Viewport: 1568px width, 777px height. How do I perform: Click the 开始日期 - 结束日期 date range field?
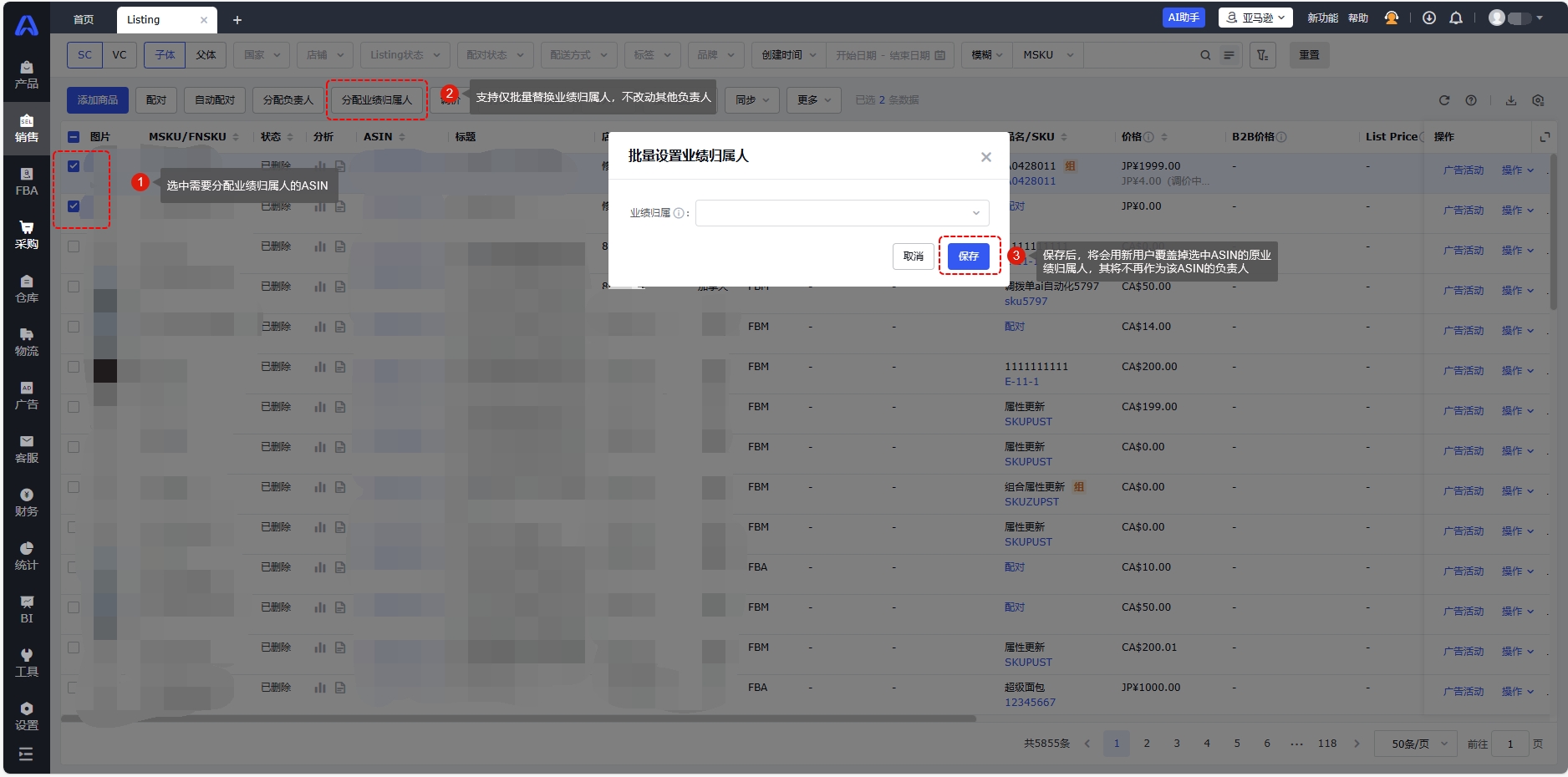coord(890,55)
